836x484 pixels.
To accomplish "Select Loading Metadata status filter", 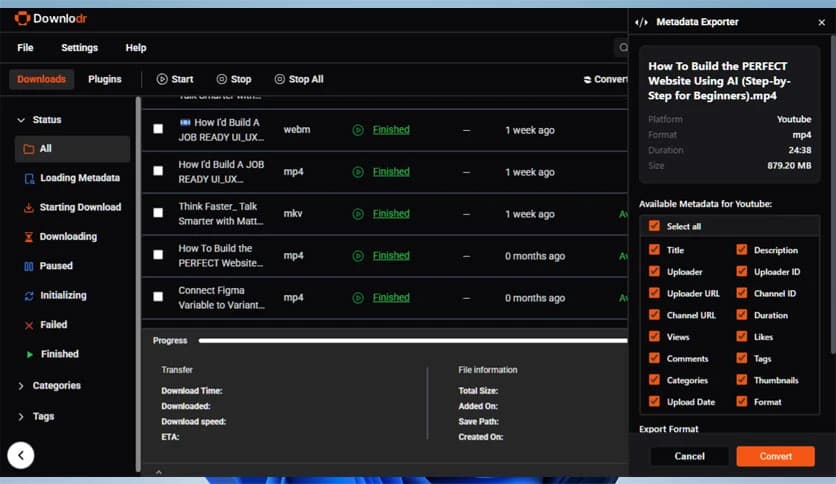I will 80,178.
